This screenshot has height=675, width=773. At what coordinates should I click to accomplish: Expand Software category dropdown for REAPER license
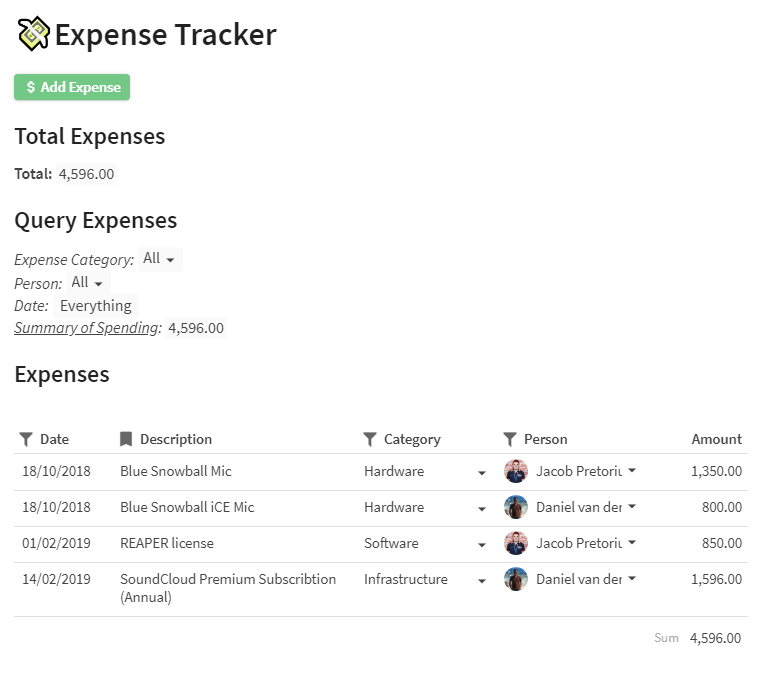coord(482,544)
